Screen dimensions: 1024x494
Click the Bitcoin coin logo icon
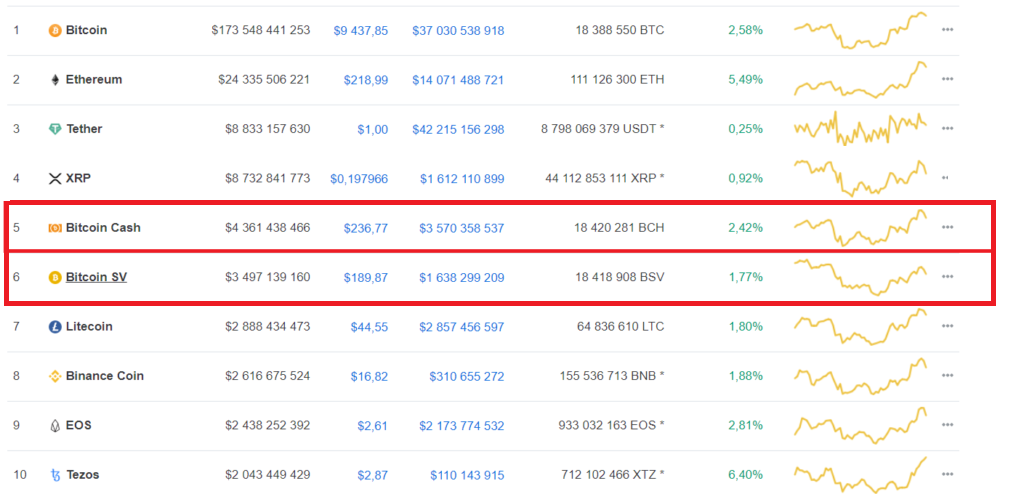click(55, 30)
